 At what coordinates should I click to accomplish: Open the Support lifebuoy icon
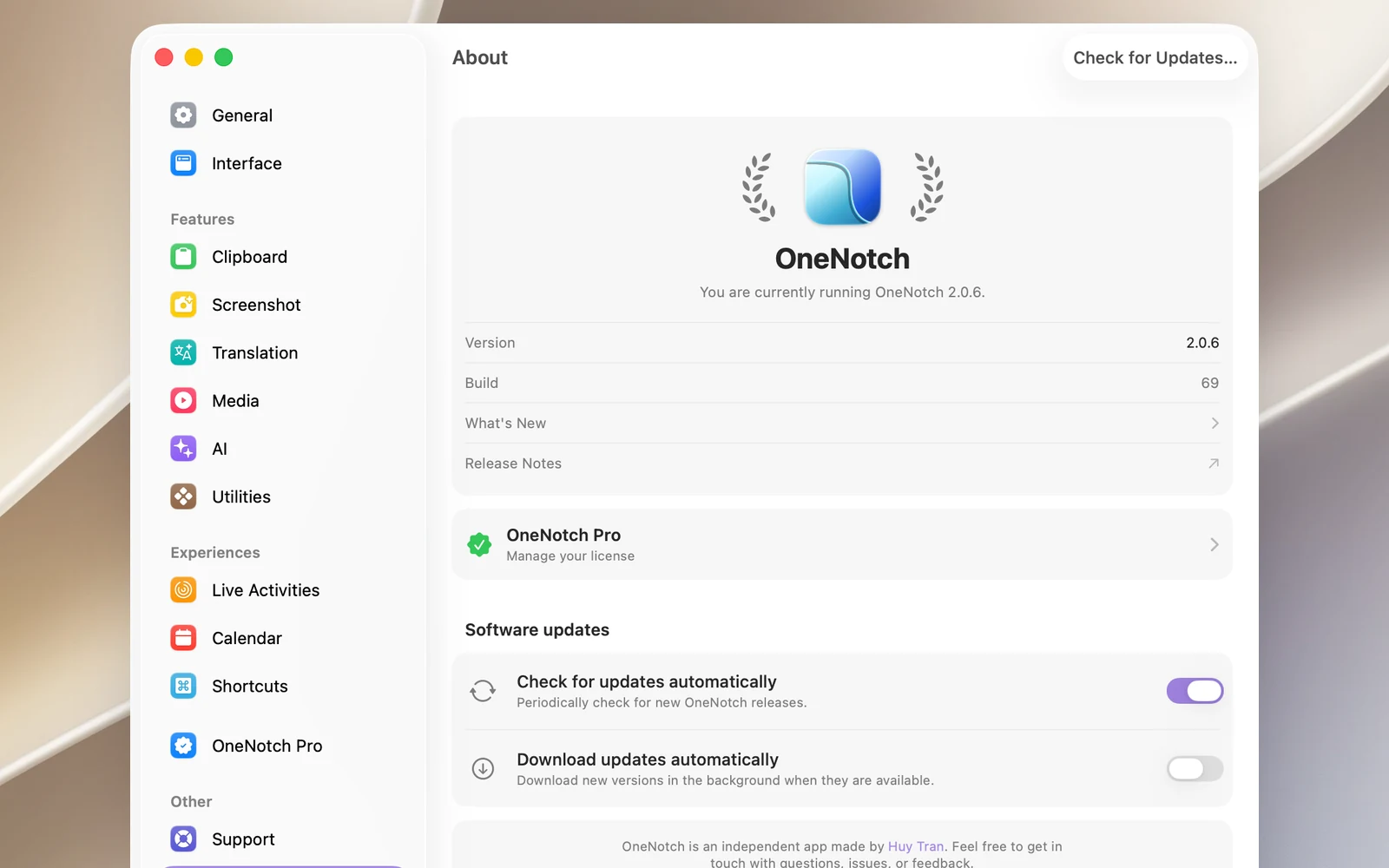(183, 839)
